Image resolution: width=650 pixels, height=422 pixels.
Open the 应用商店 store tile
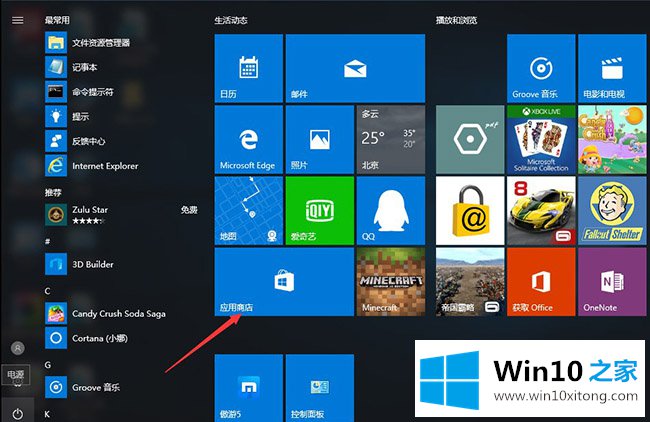coord(284,282)
